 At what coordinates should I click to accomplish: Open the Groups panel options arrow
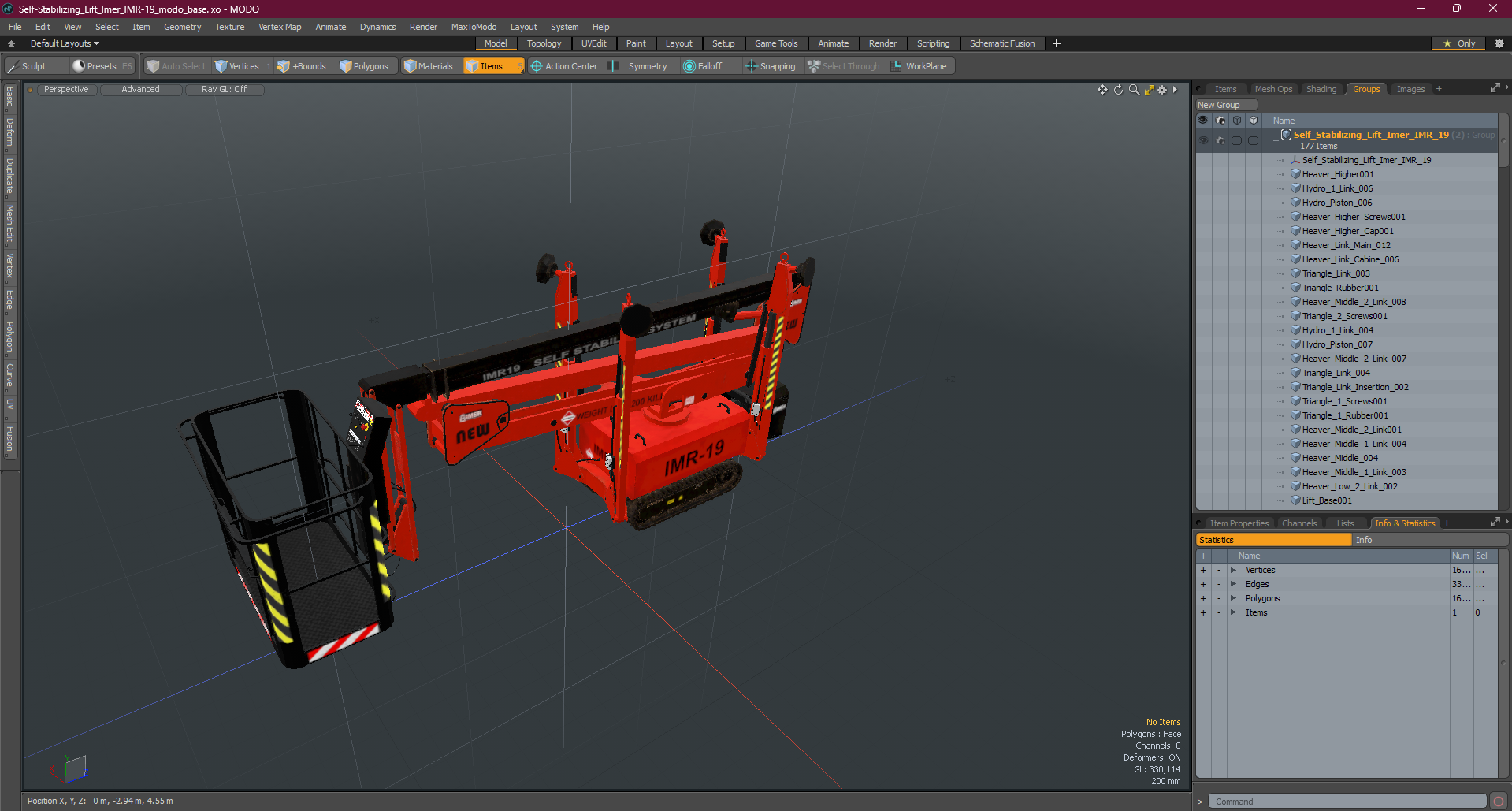click(x=1506, y=87)
